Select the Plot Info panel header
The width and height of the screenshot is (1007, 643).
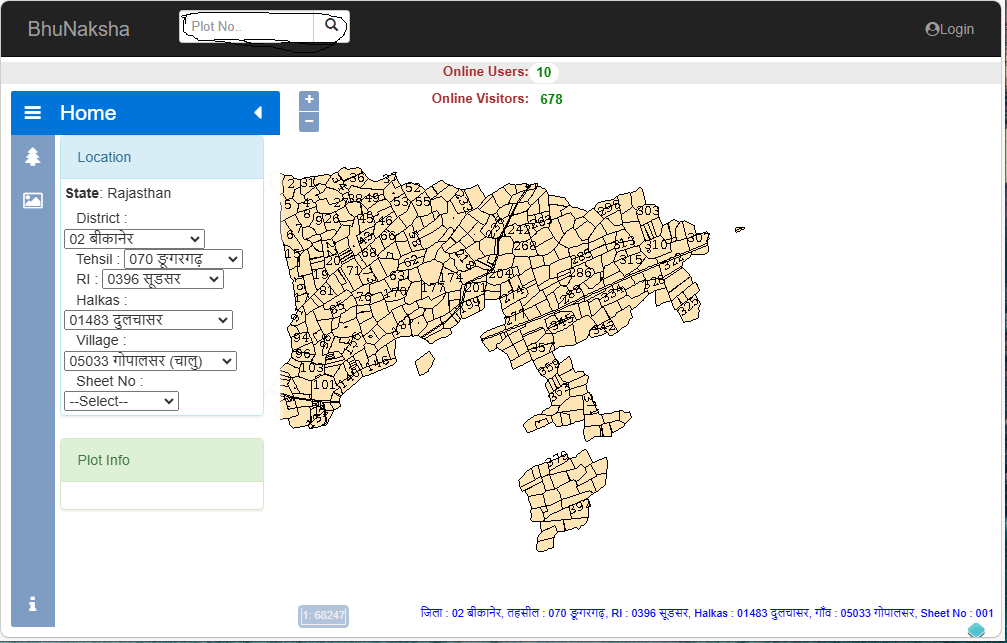(x=162, y=460)
